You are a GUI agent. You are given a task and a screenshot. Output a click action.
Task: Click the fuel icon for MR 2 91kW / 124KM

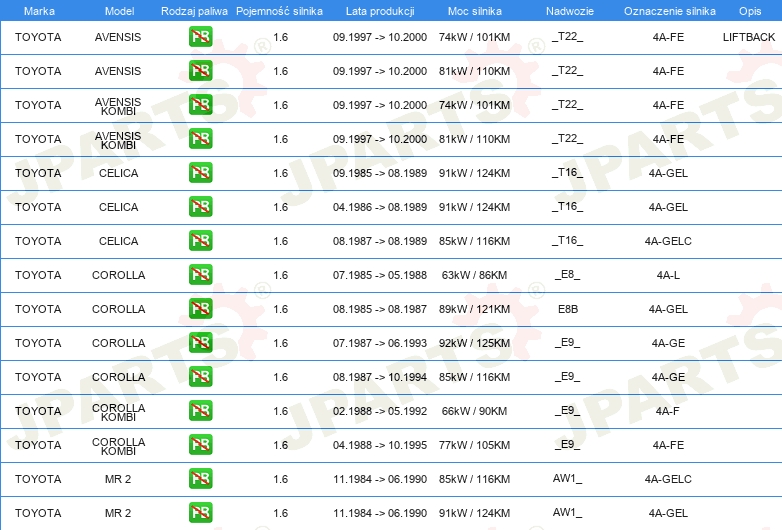coord(200,512)
